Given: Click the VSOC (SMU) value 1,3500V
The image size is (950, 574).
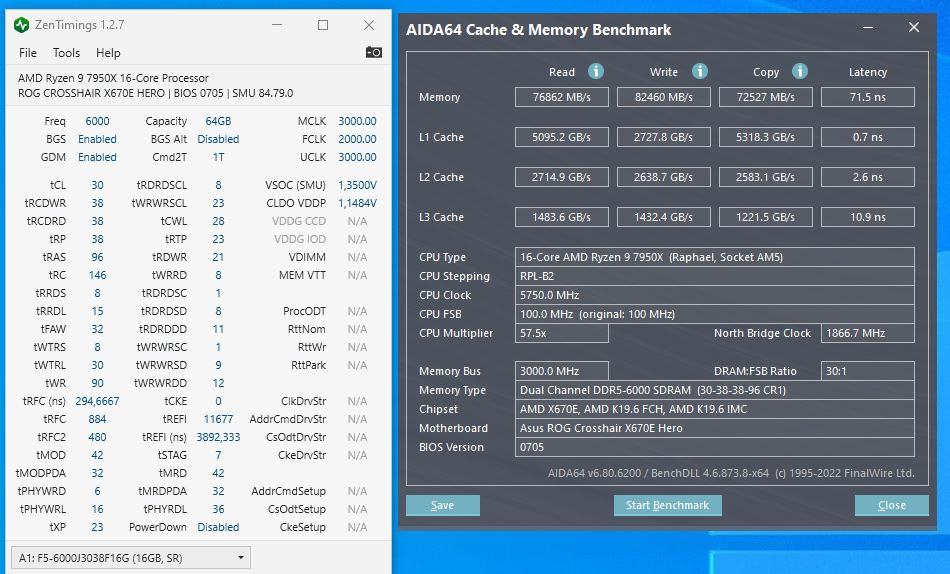Looking at the screenshot, I should point(357,185).
